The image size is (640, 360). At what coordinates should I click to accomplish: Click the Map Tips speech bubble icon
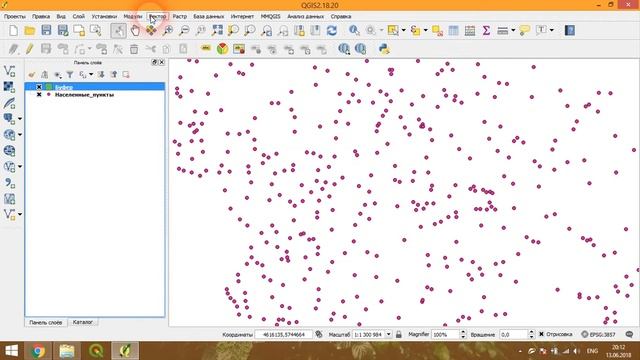(x=524, y=31)
